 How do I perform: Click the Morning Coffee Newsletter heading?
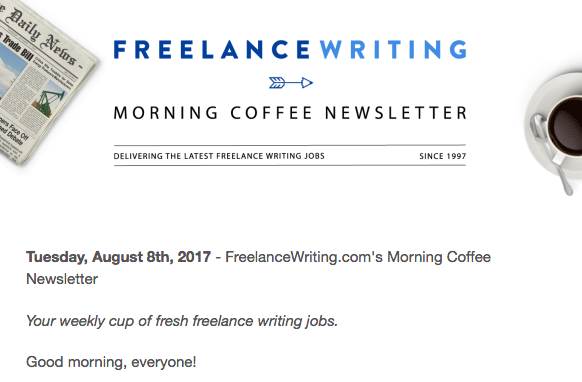tap(290, 113)
